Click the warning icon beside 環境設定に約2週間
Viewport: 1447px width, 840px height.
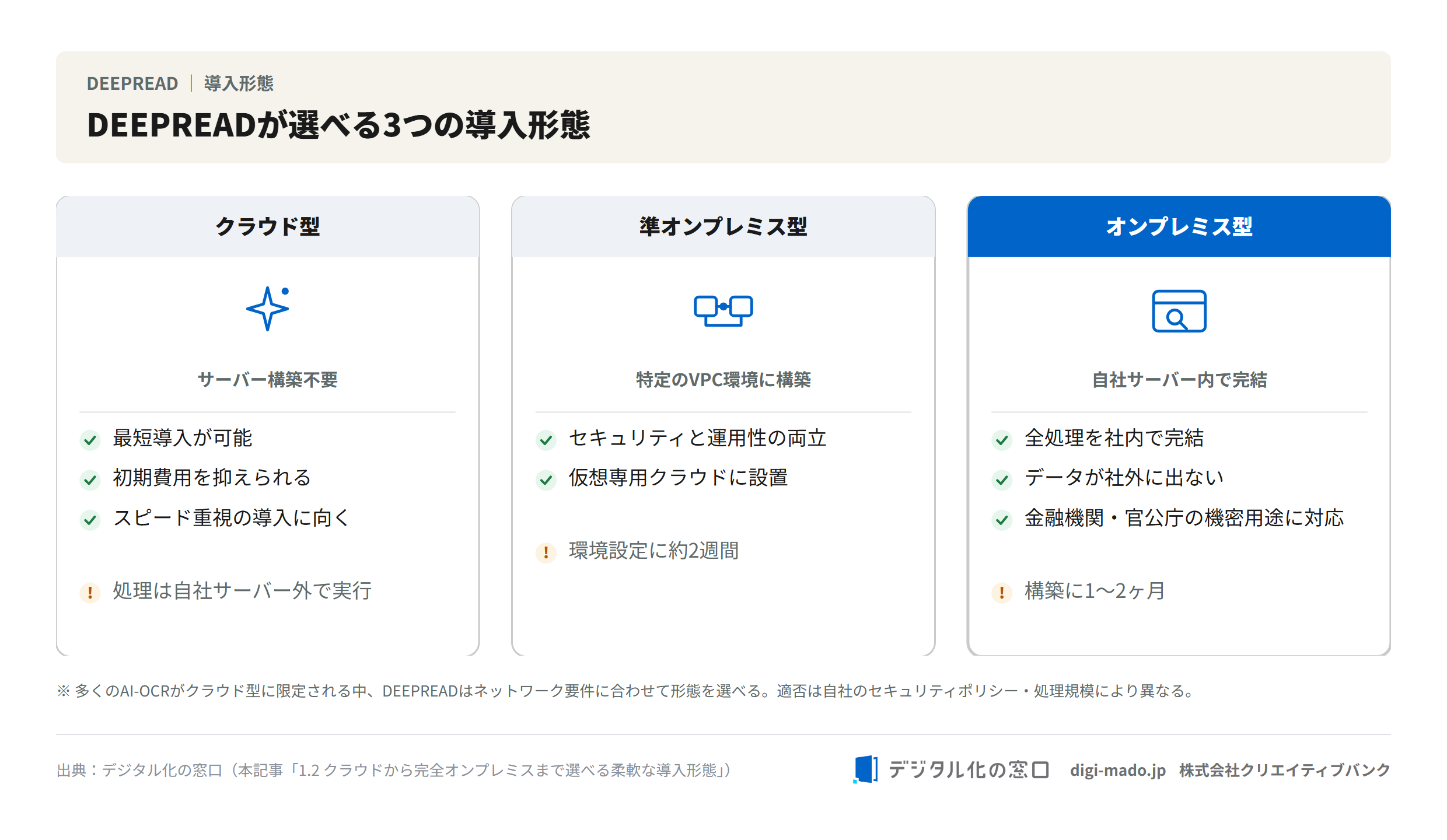point(546,552)
